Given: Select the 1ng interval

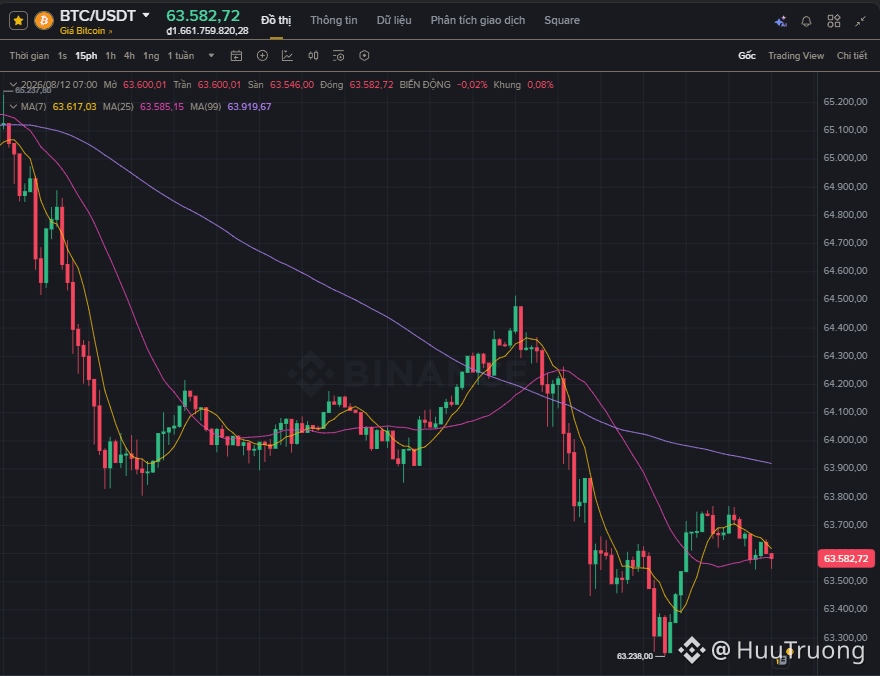Looking at the screenshot, I should [x=151, y=56].
